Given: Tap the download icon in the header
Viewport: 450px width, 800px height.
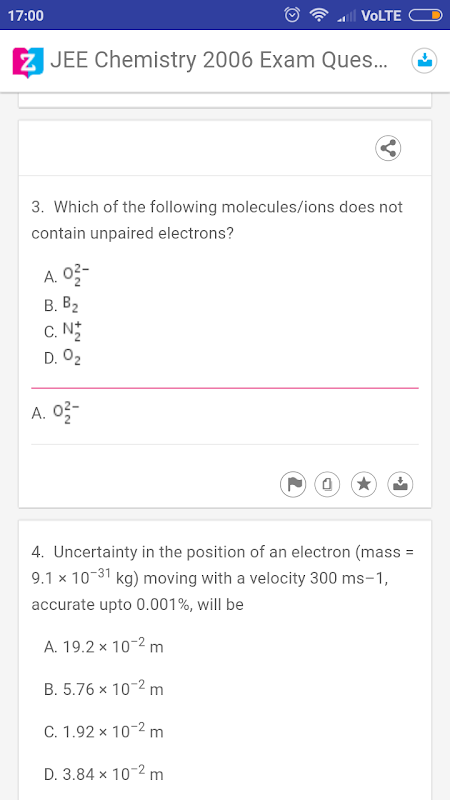Looking at the screenshot, I should point(424,61).
